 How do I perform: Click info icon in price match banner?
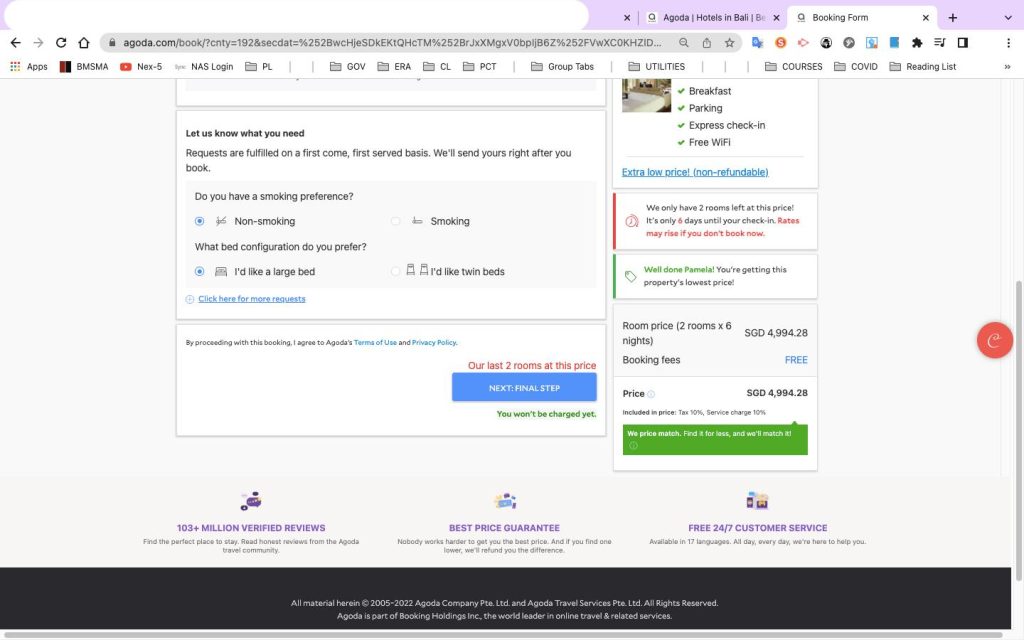pyautogui.click(x=633, y=445)
